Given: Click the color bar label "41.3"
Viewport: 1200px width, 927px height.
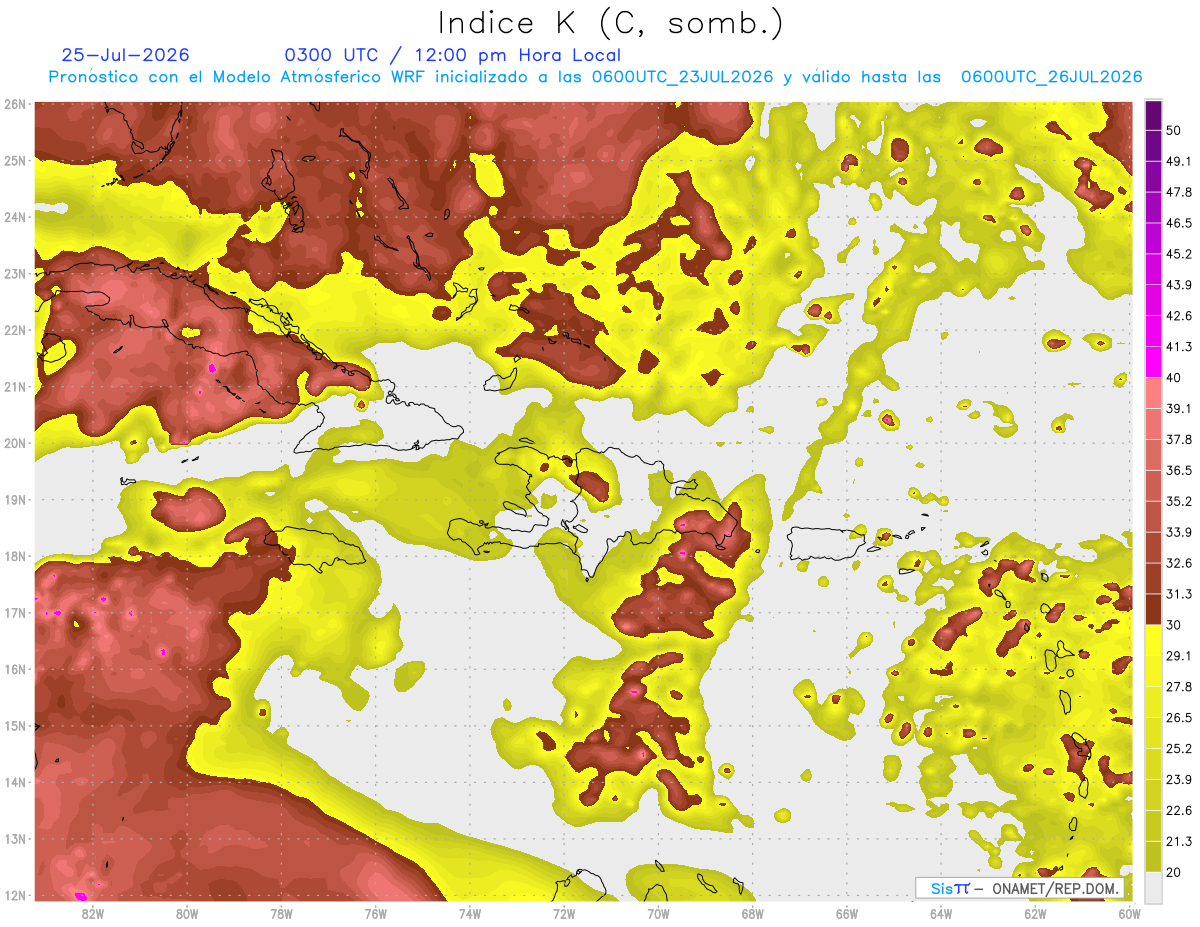Looking at the screenshot, I should (x=1179, y=347).
